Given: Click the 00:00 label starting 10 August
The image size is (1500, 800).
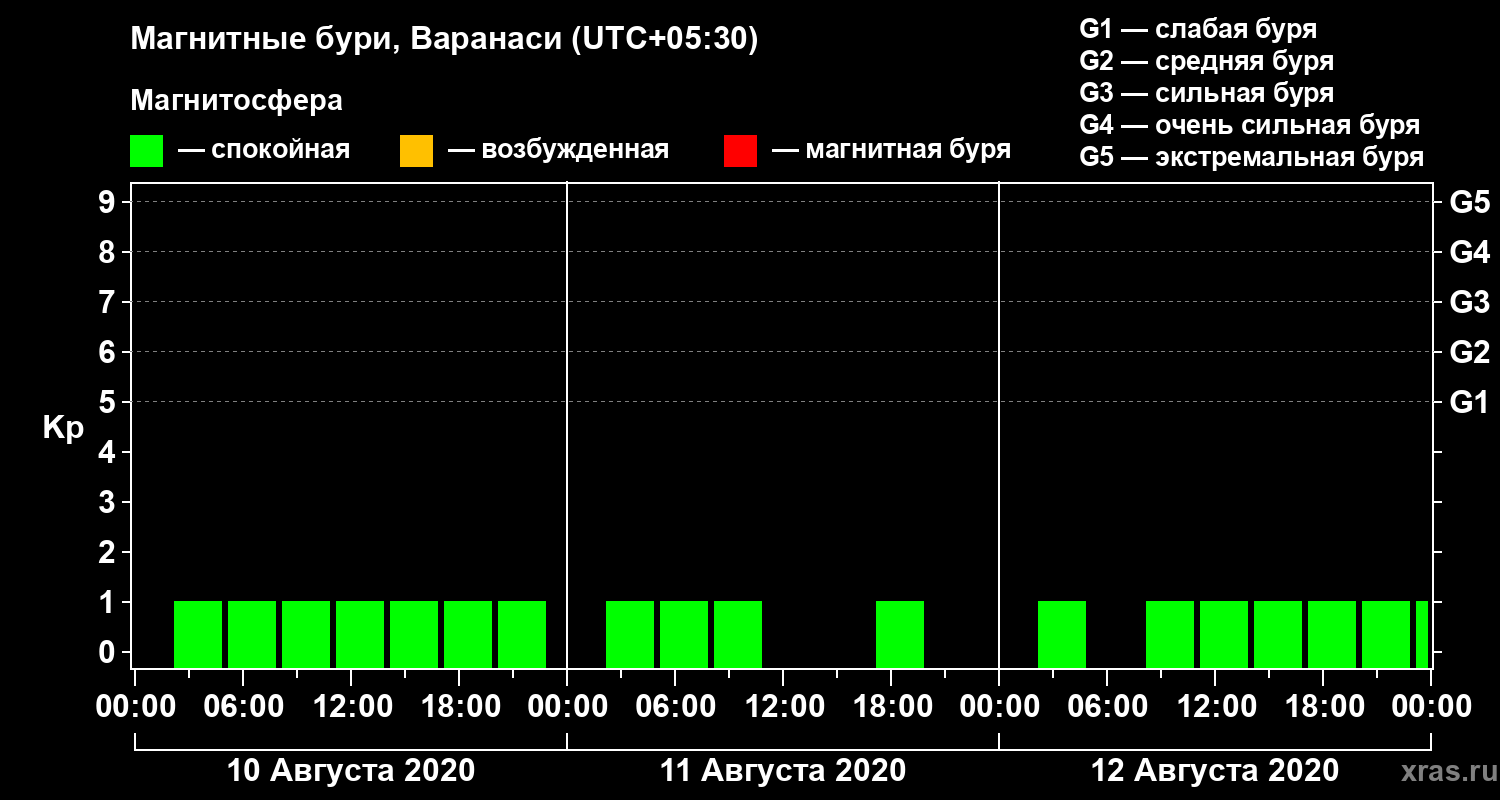Looking at the screenshot, I should [135, 707].
